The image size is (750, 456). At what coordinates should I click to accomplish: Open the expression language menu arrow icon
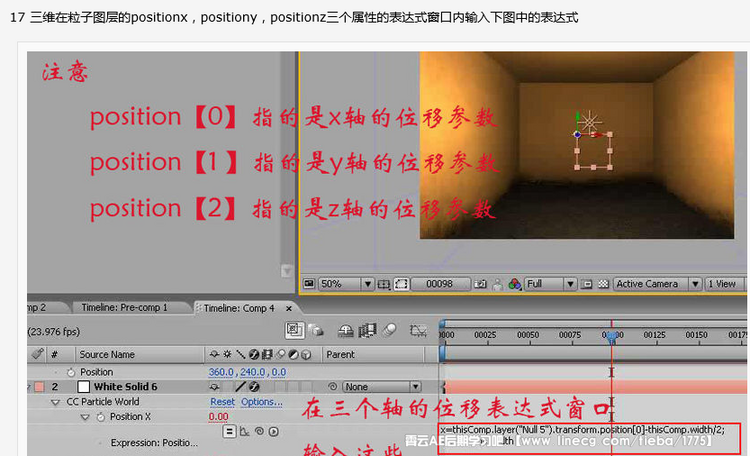(x=274, y=432)
